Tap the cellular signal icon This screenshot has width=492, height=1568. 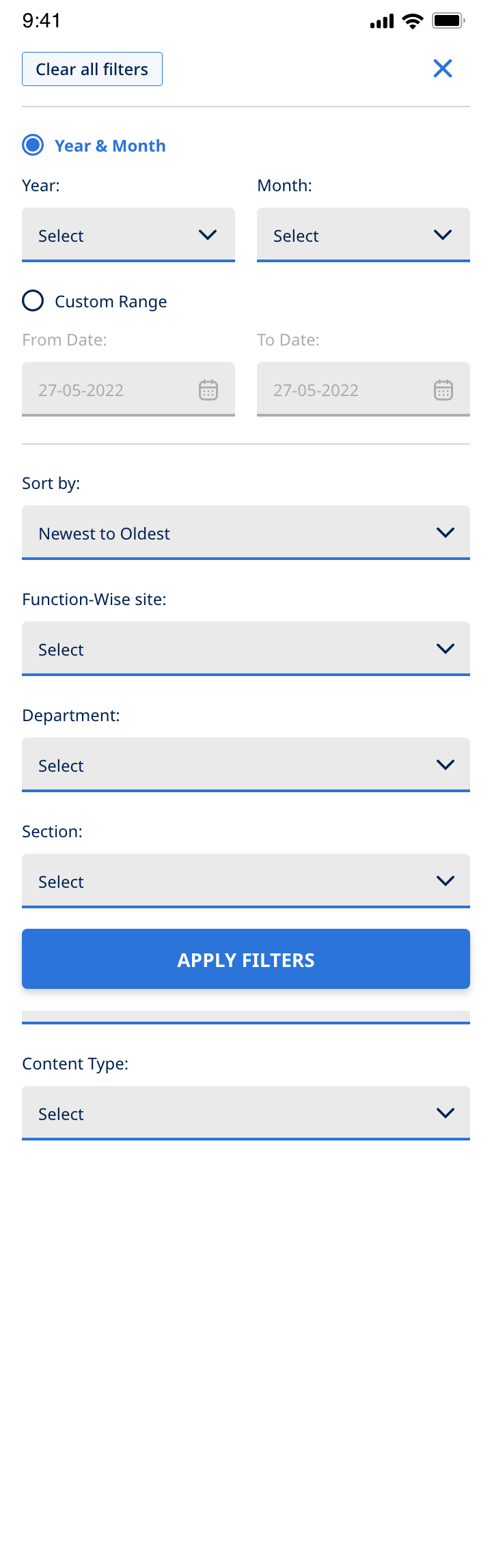[382, 22]
